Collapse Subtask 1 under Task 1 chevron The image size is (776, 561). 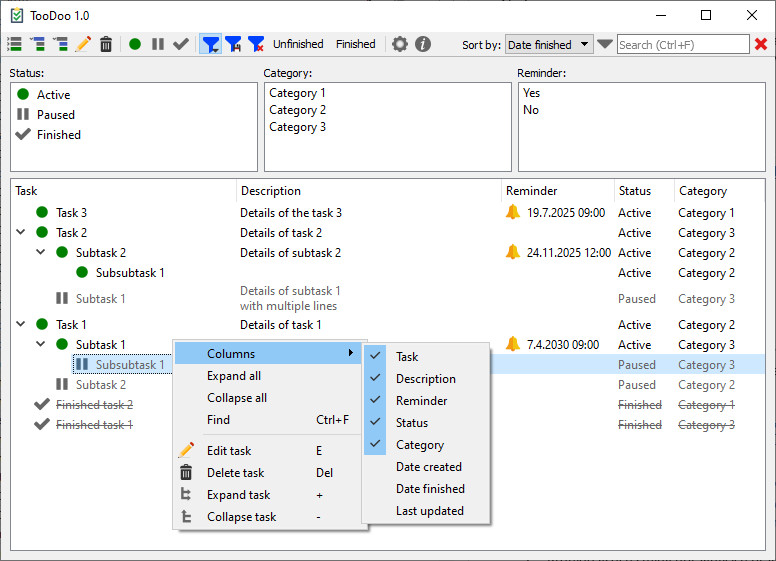coord(41,344)
